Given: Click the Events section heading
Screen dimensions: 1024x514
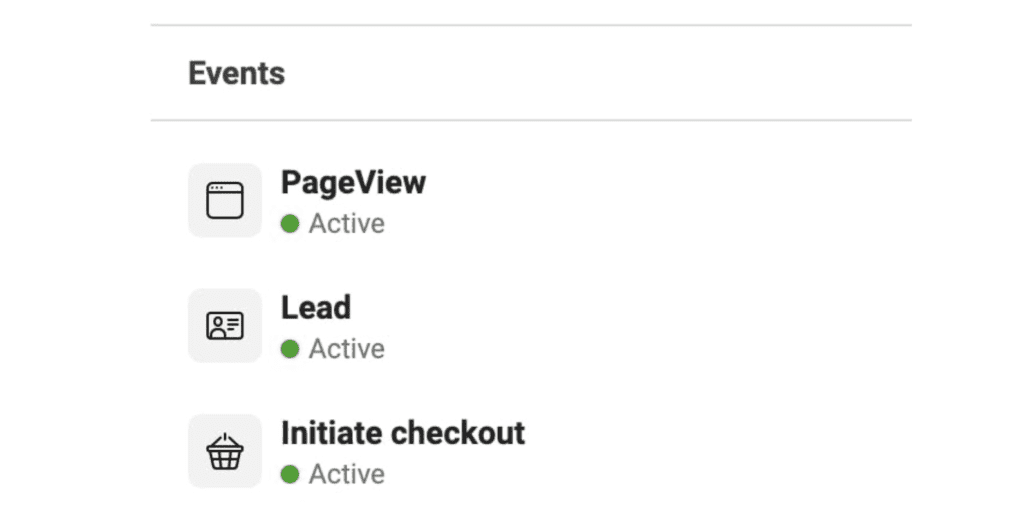Looking at the screenshot, I should click(x=237, y=74).
